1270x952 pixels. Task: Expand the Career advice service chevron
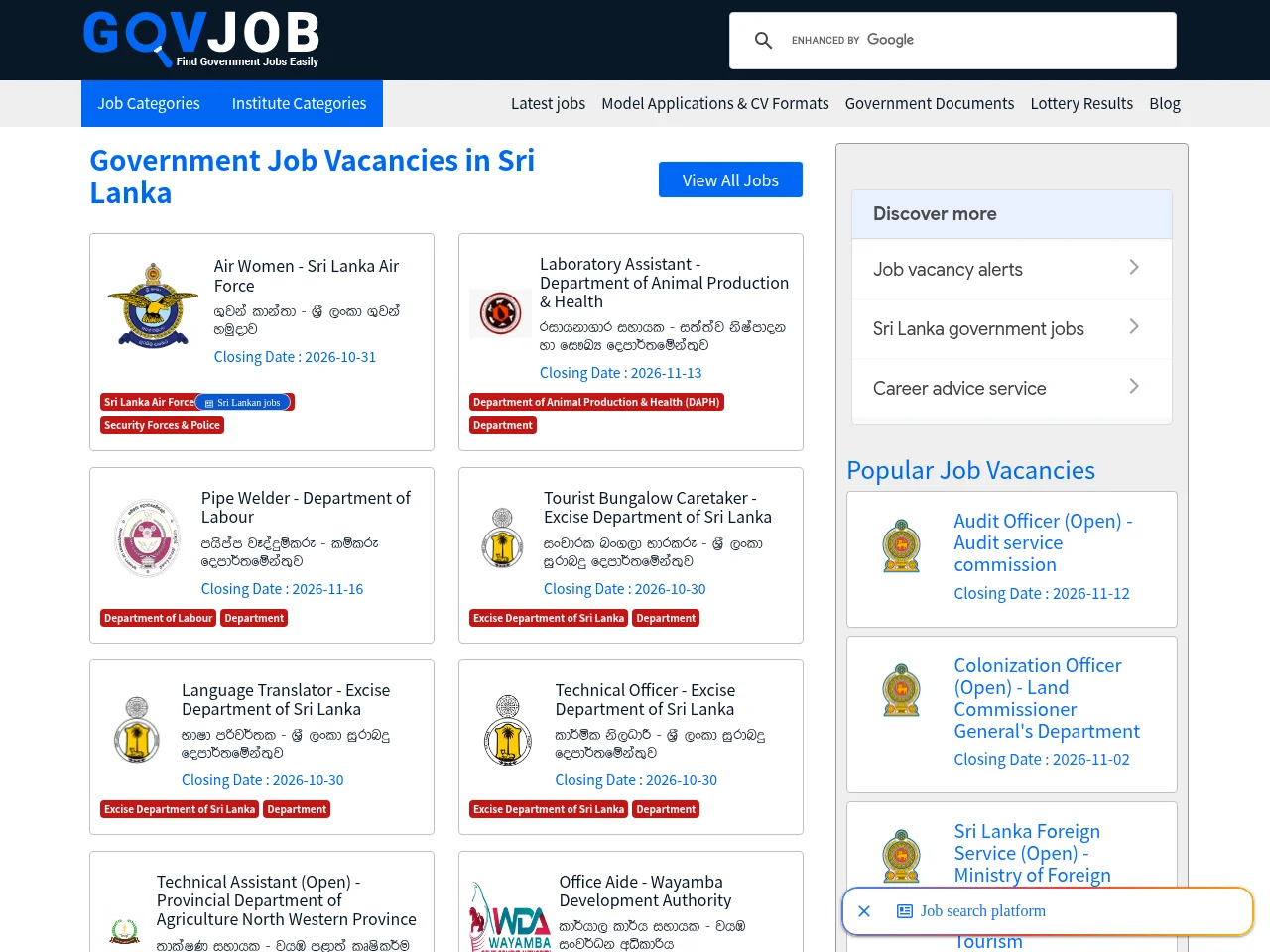point(1134,387)
